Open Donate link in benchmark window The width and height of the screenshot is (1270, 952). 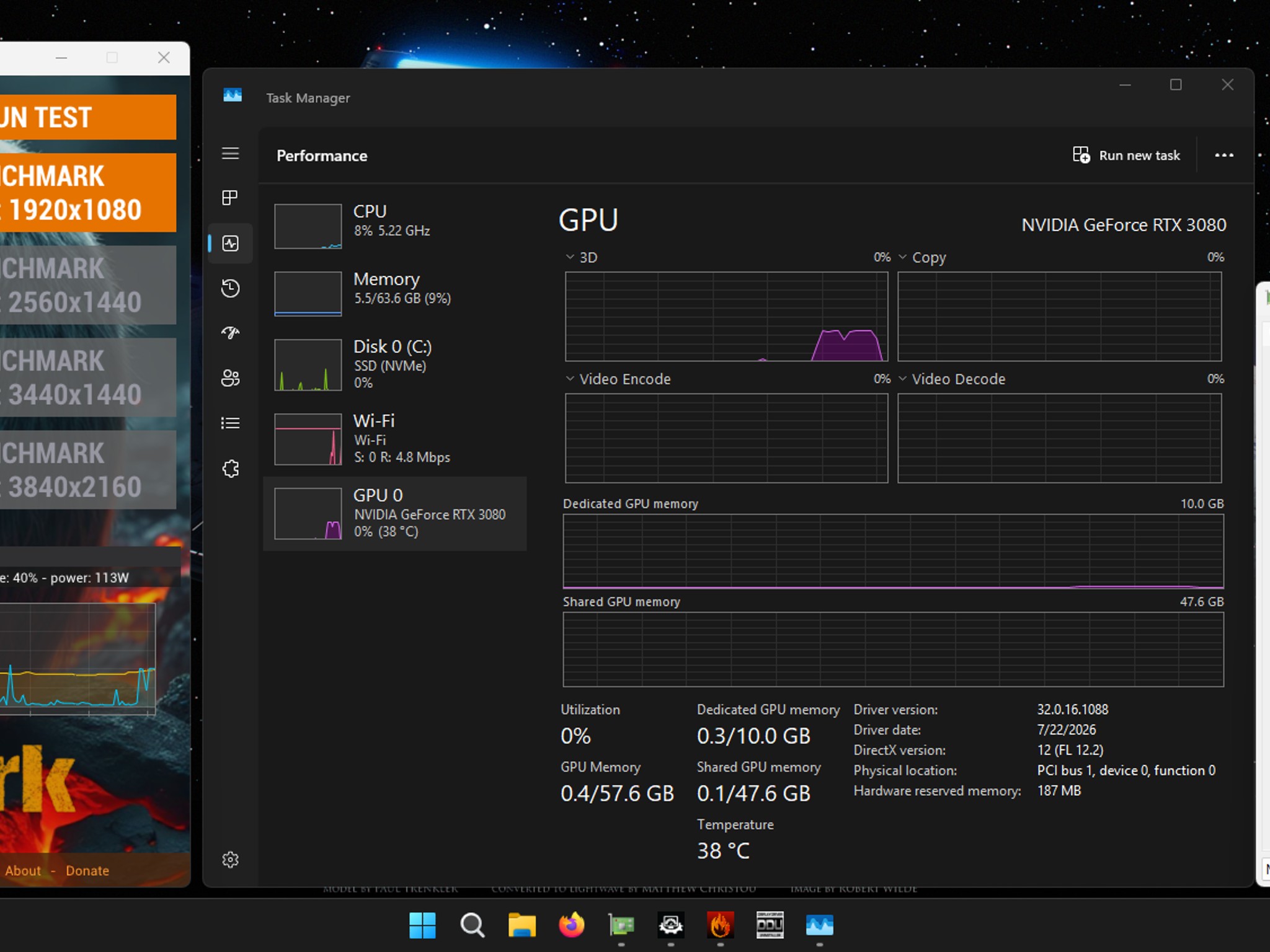click(87, 871)
